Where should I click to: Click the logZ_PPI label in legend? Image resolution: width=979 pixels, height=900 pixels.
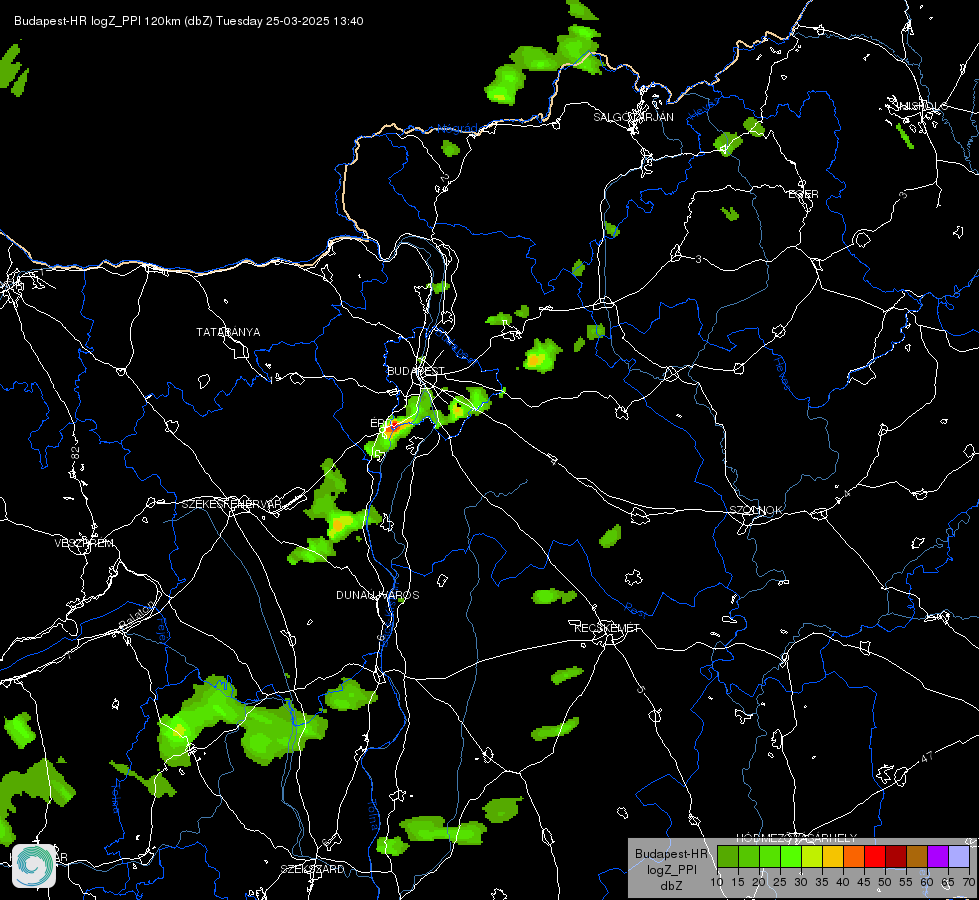point(671,869)
